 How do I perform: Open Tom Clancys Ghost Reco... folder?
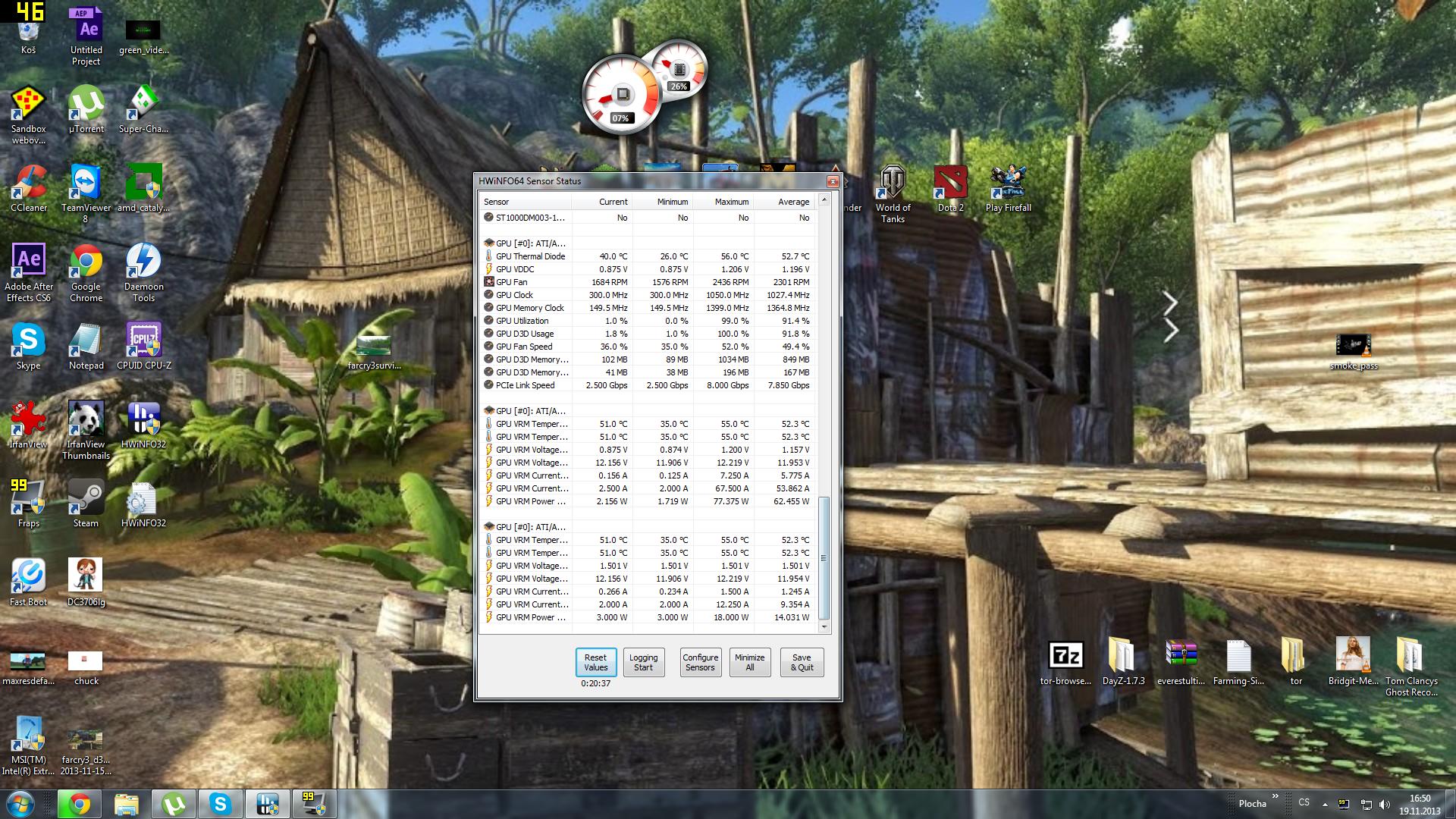tap(1411, 667)
